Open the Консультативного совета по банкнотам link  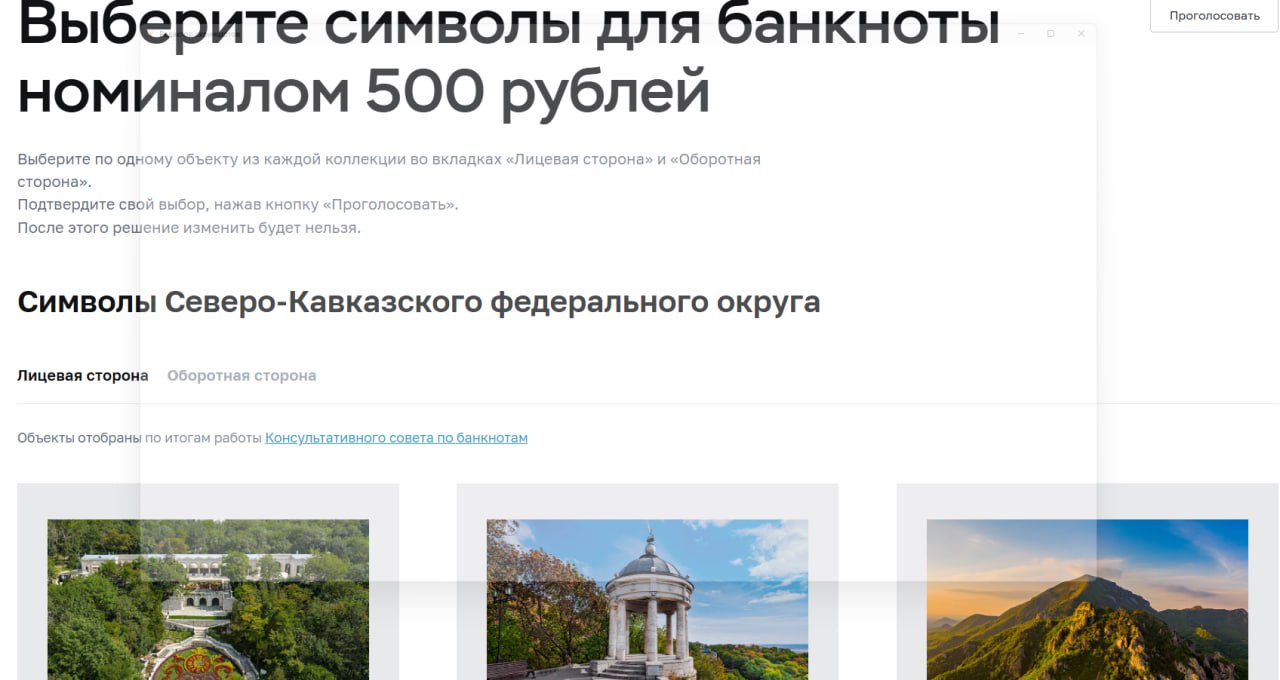click(x=396, y=438)
